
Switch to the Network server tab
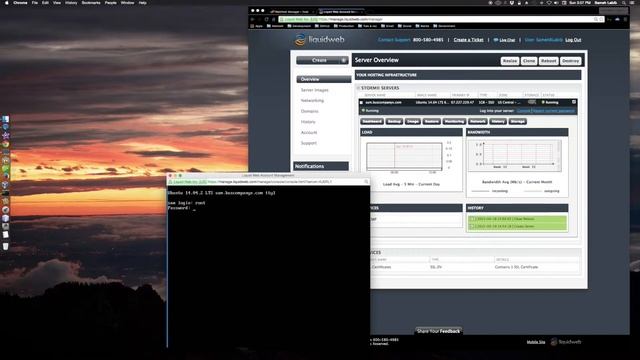(x=477, y=121)
